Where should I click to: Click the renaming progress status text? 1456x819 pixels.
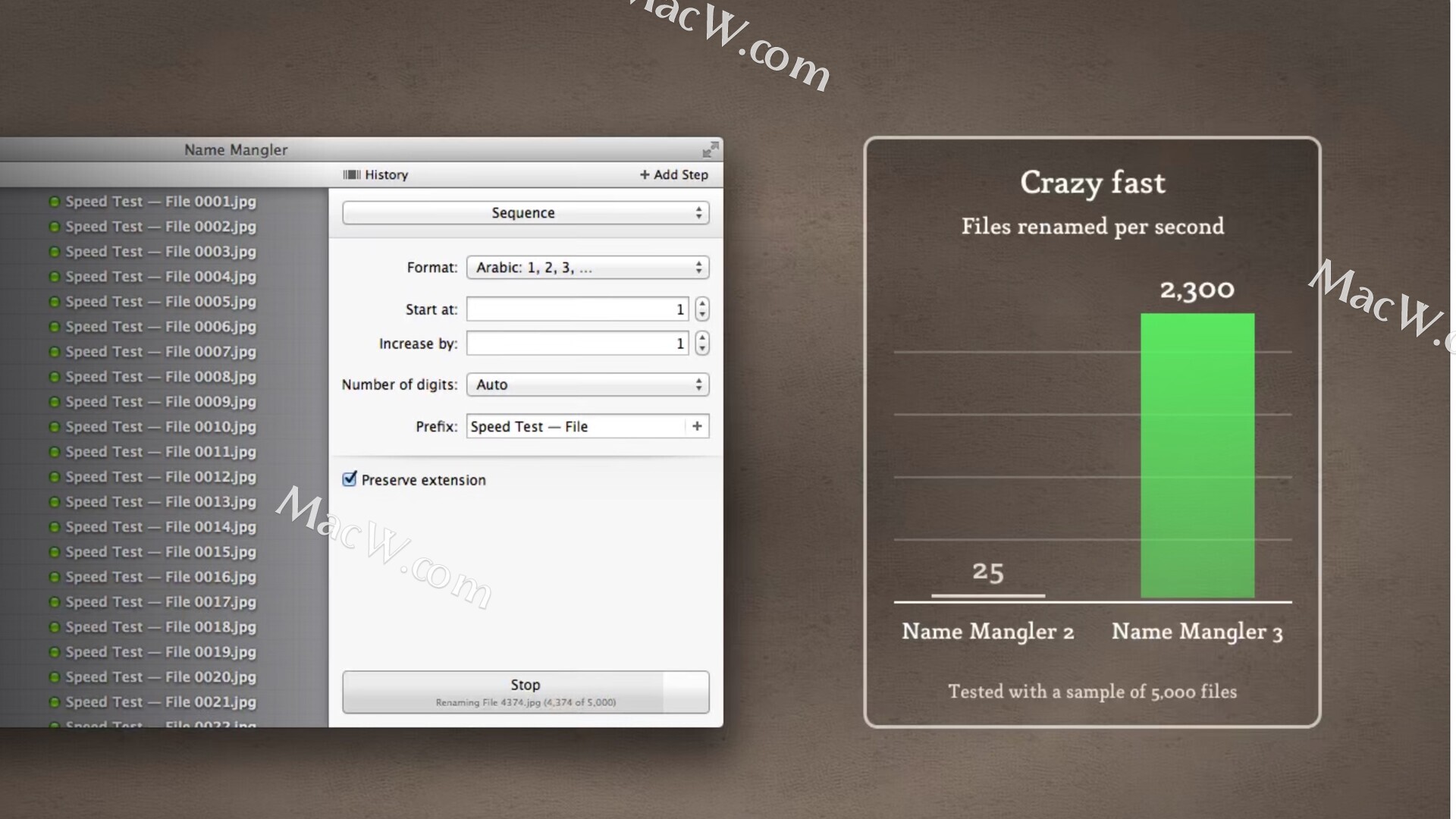[x=526, y=702]
